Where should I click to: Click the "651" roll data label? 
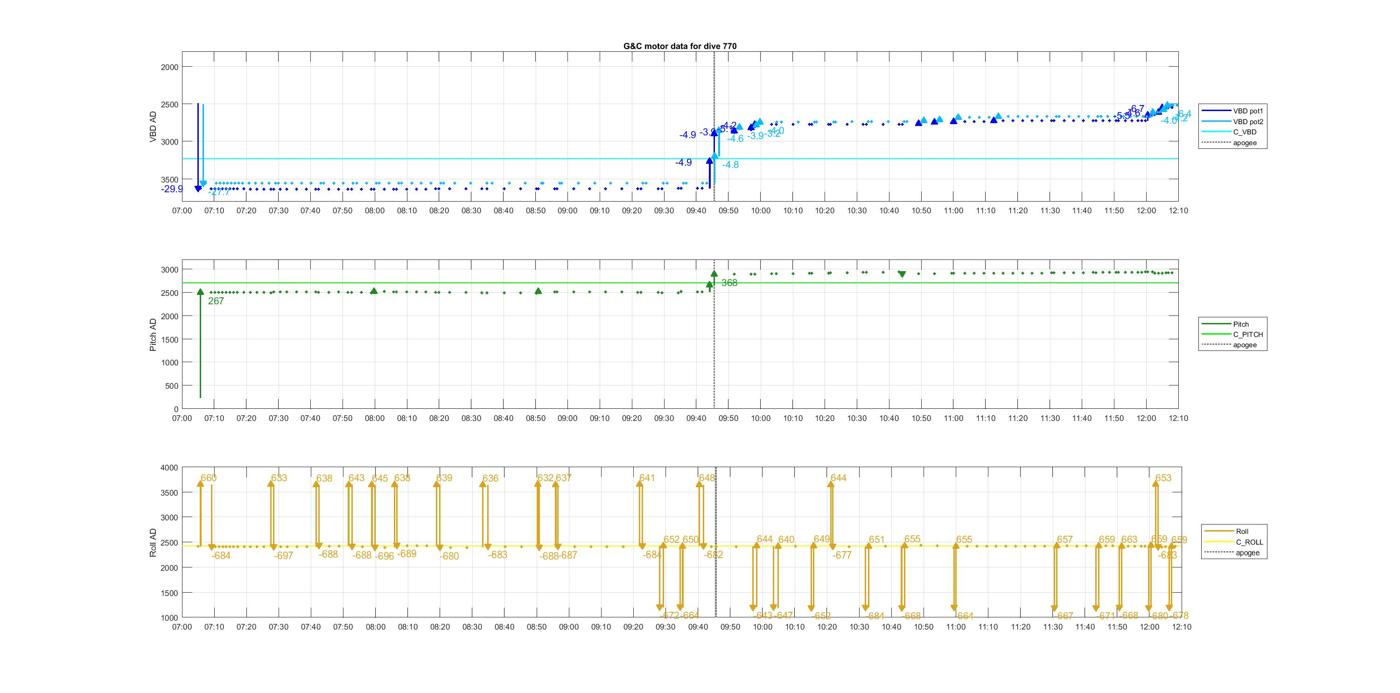(877, 540)
